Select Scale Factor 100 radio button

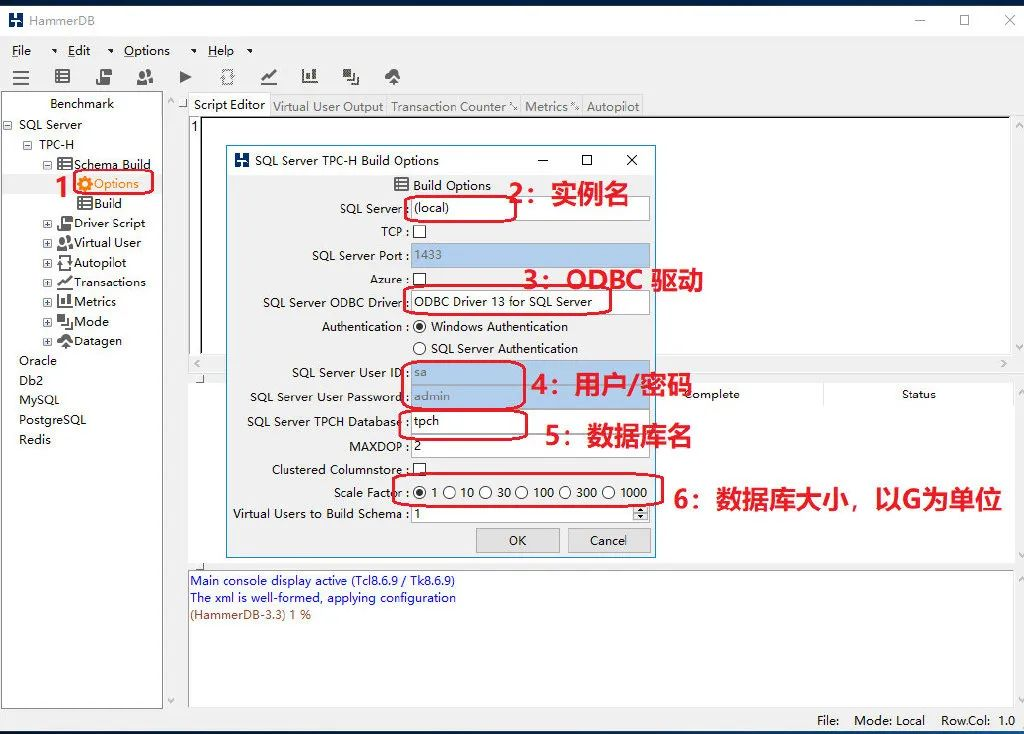pyautogui.click(x=521, y=492)
